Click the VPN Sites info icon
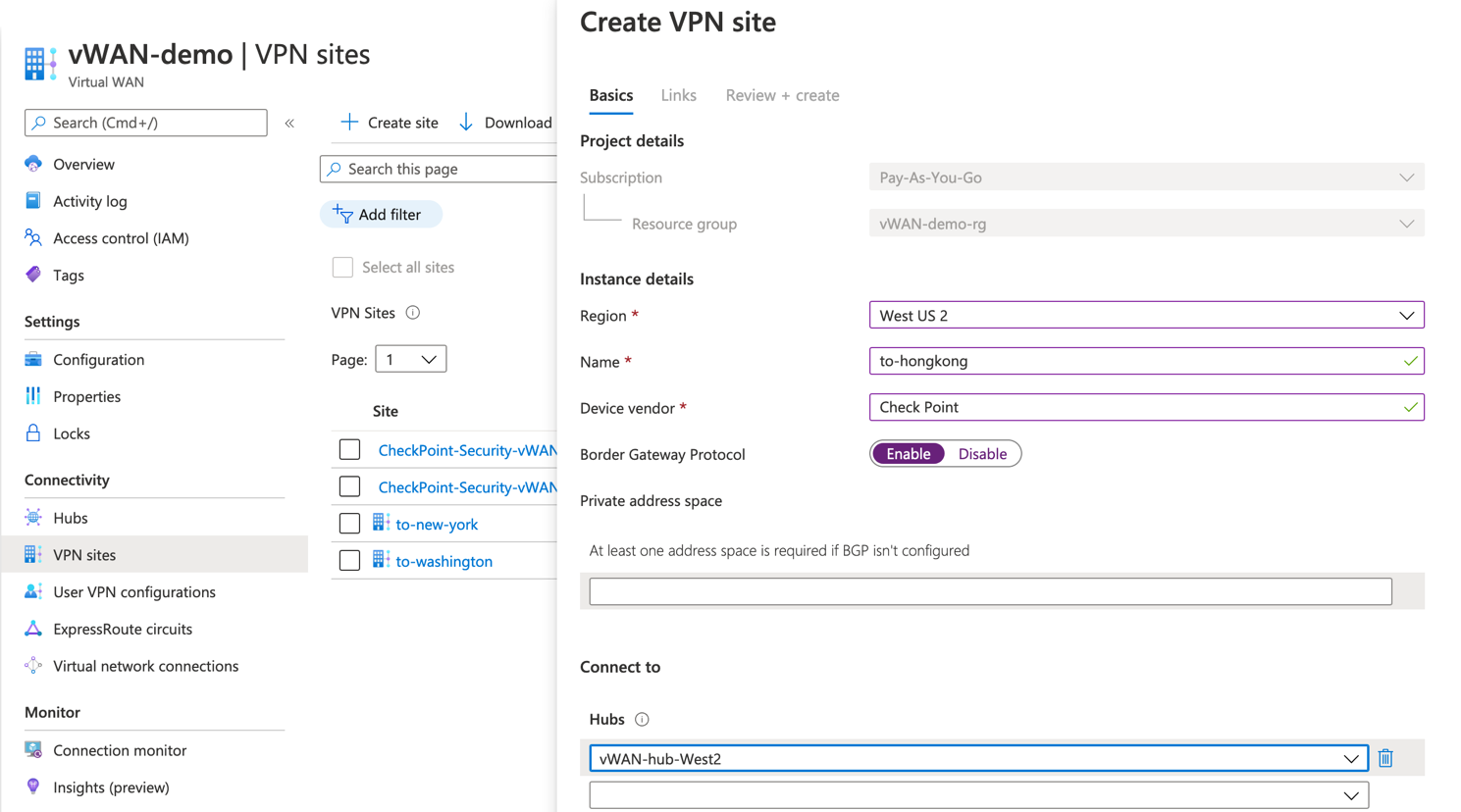 tap(413, 313)
